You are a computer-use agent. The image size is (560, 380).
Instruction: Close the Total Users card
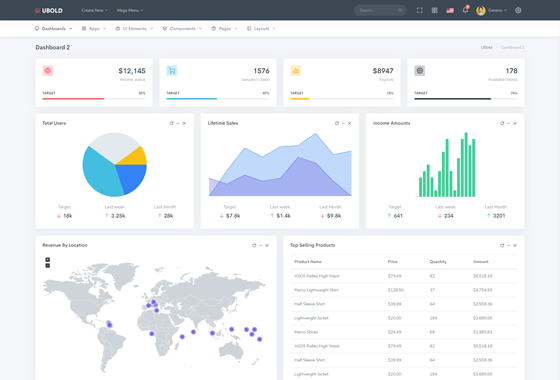click(x=184, y=123)
